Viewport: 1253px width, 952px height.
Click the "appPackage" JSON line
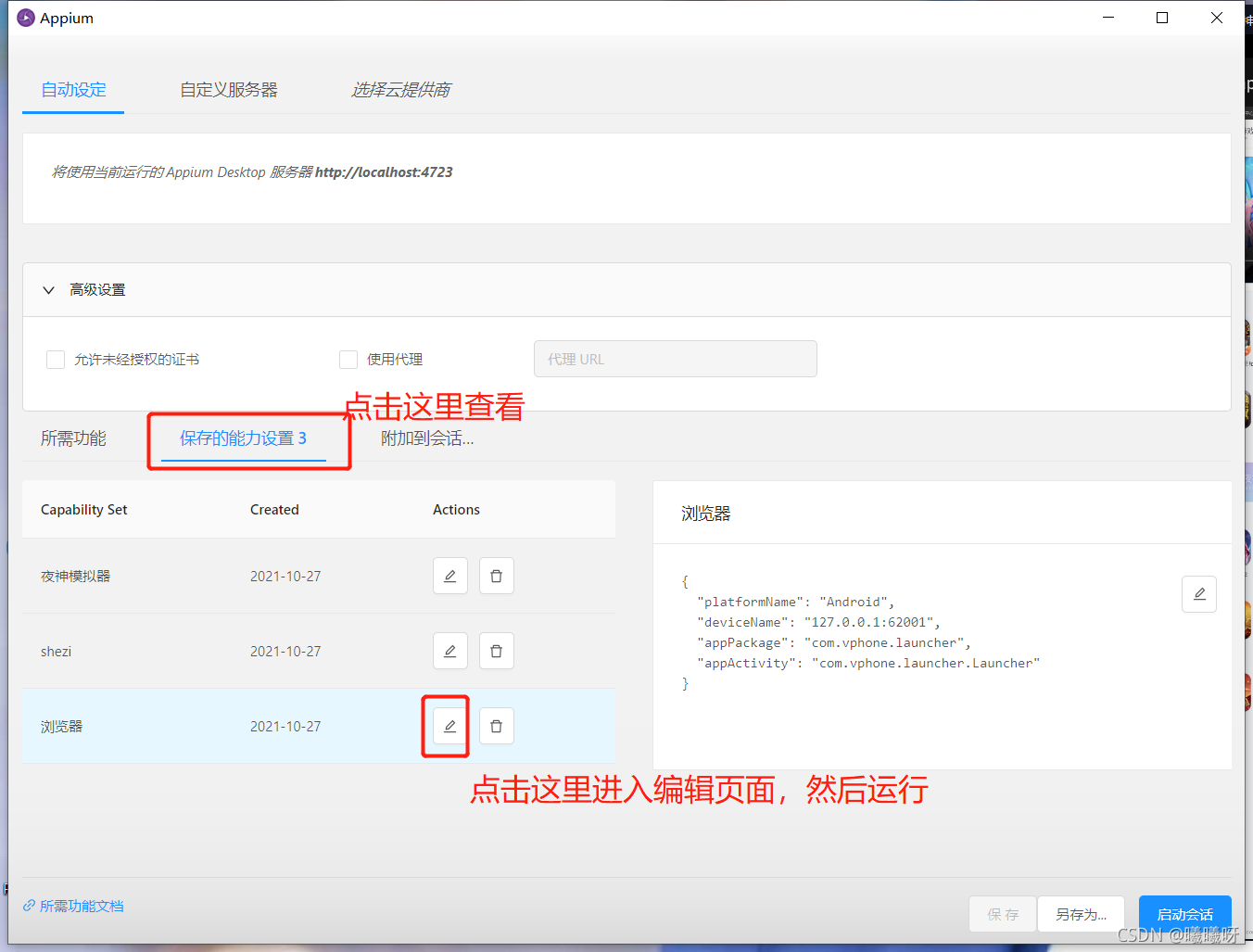834,642
